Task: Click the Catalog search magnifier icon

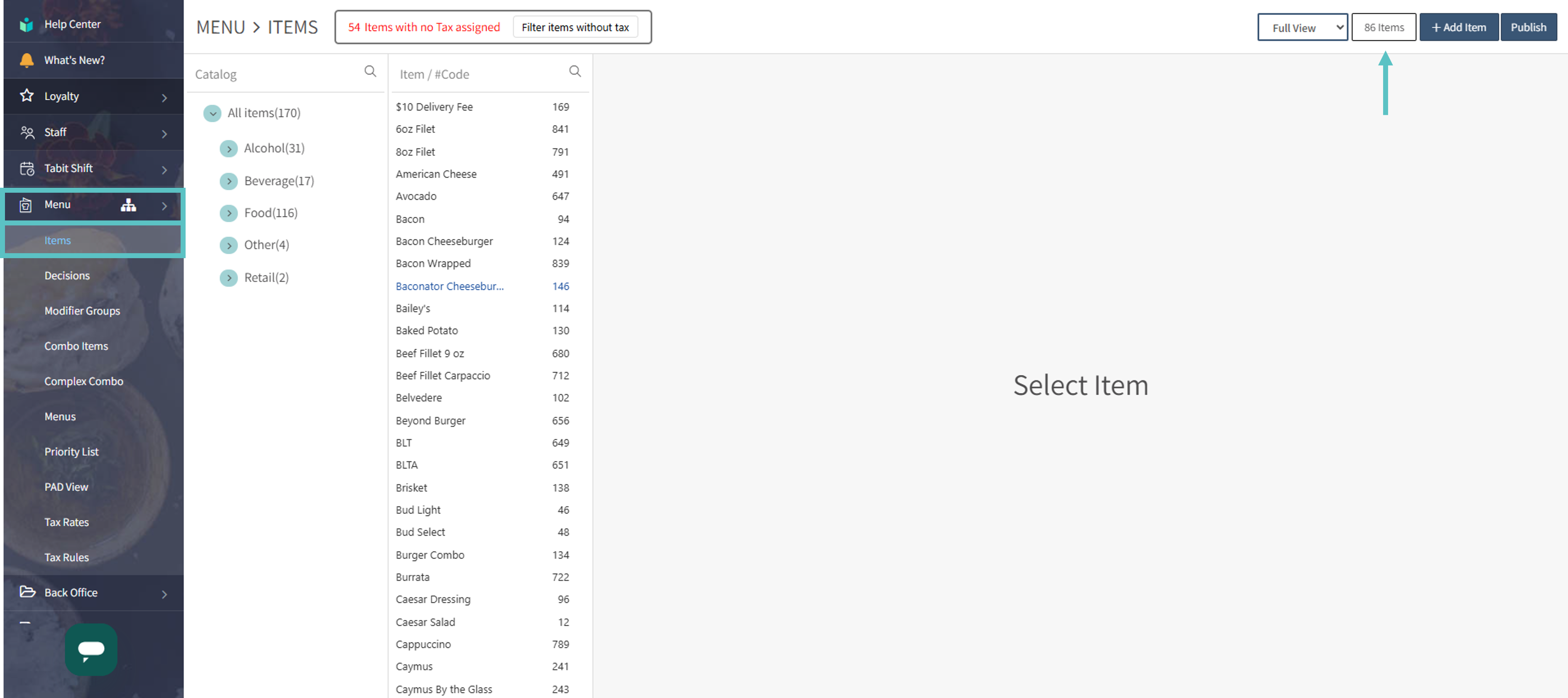Action: coord(370,72)
